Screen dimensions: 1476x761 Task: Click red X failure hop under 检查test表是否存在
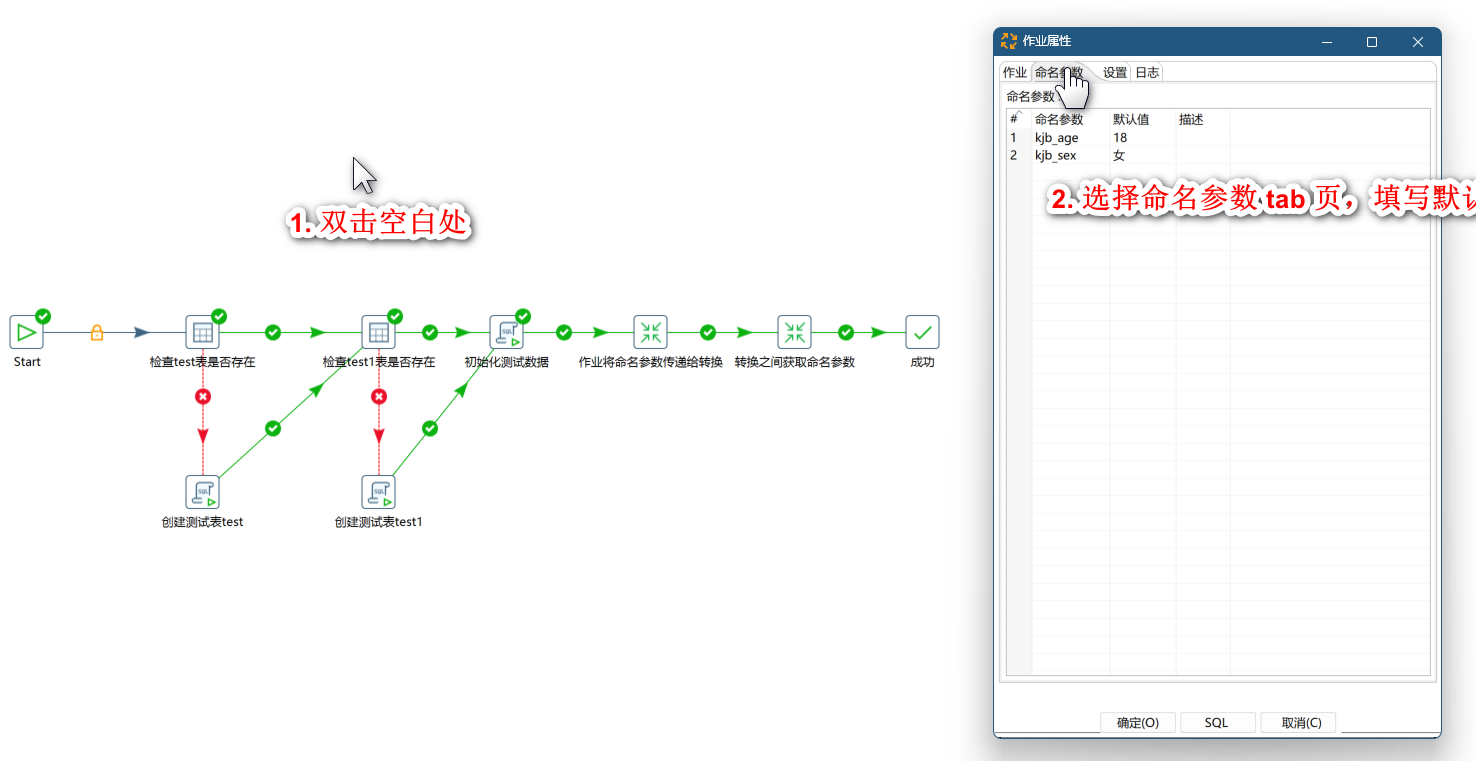[x=203, y=397]
